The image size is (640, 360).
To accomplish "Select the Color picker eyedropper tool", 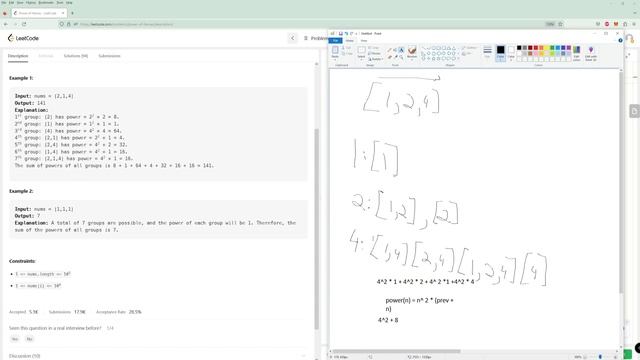I will point(396,57).
